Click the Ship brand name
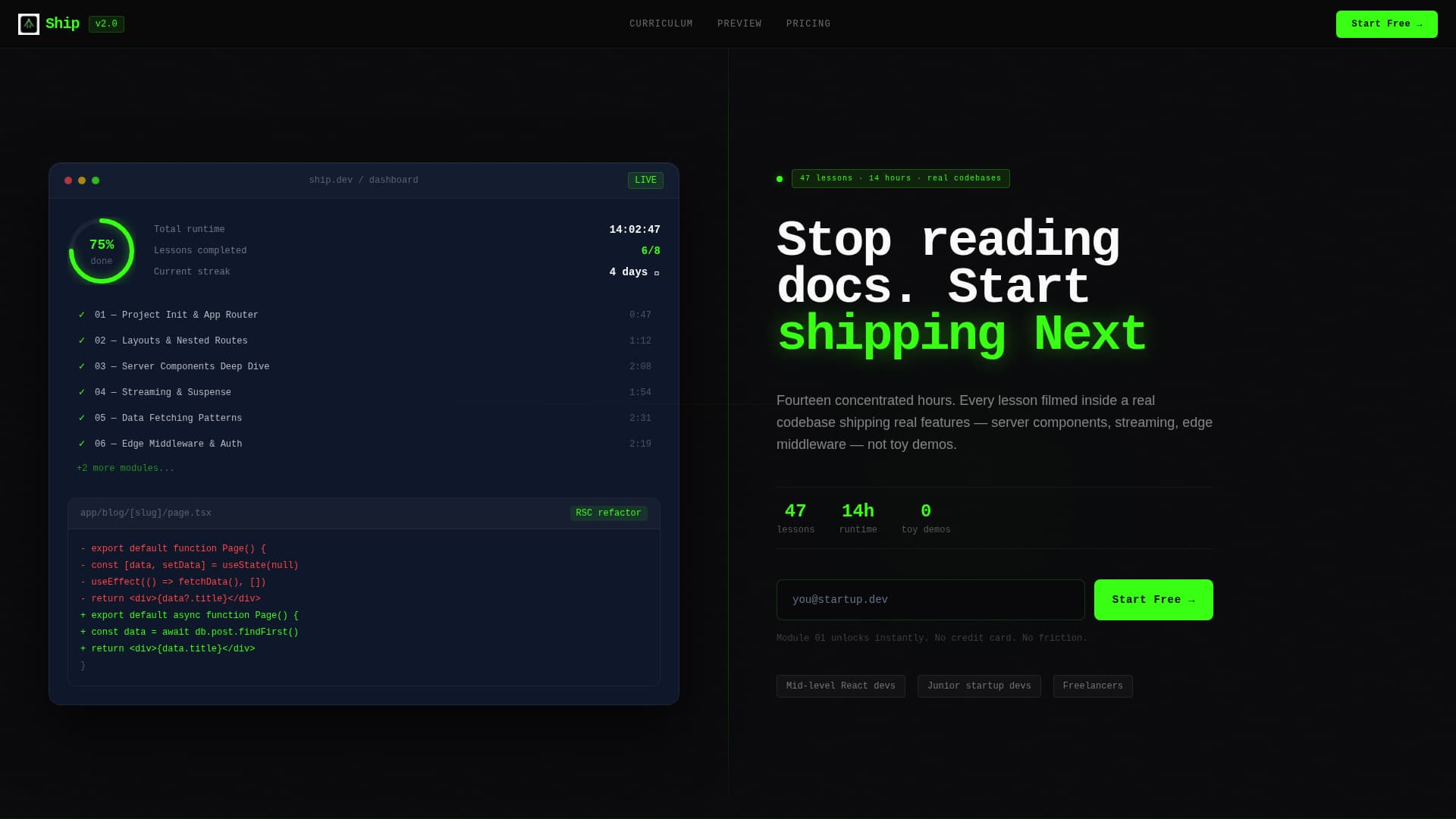 [62, 24]
